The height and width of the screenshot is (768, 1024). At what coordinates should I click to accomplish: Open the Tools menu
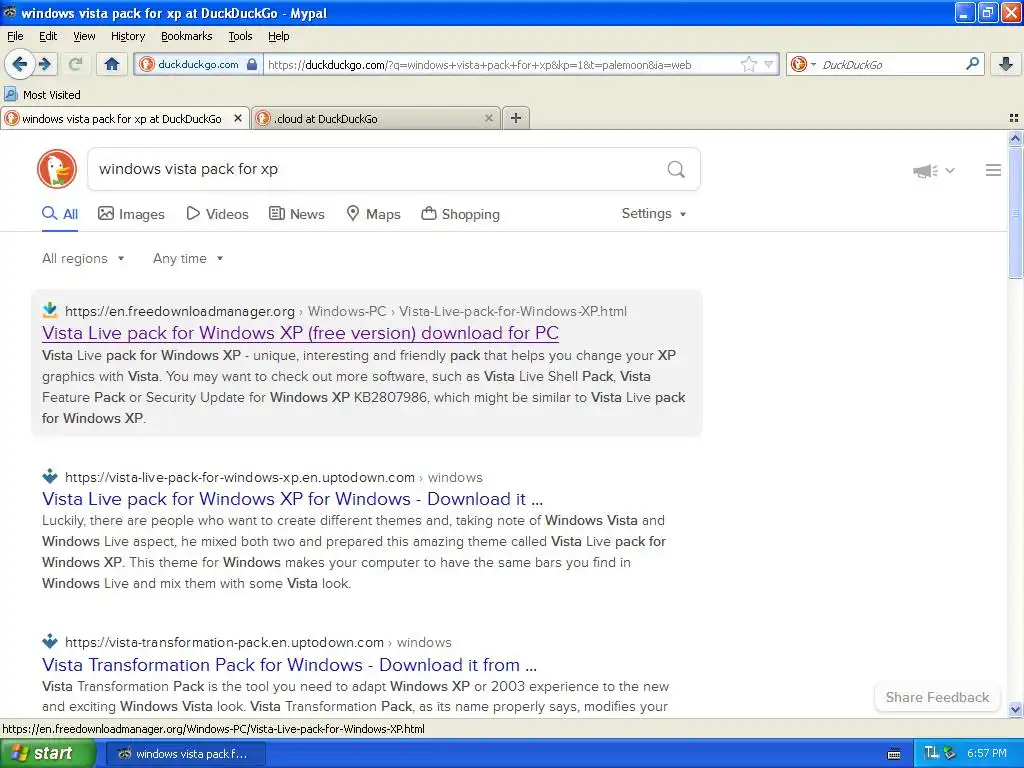240,36
